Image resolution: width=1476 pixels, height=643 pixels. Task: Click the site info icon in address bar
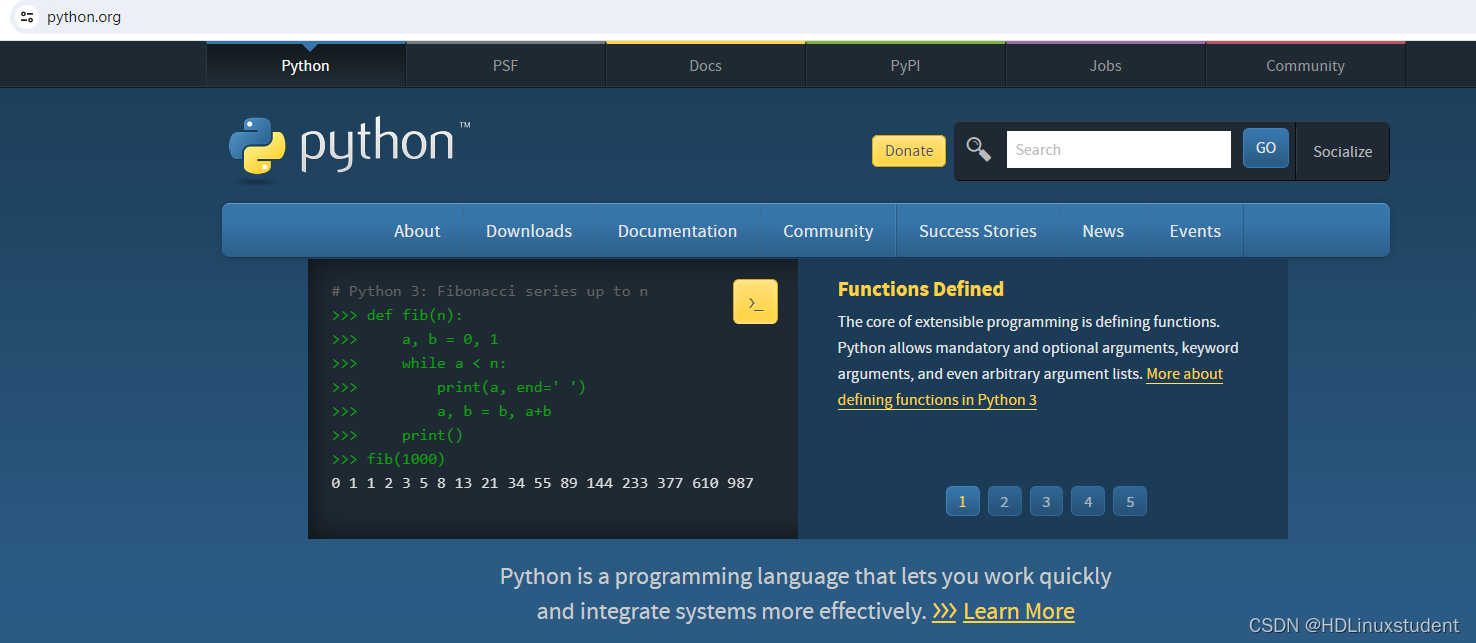[27, 17]
